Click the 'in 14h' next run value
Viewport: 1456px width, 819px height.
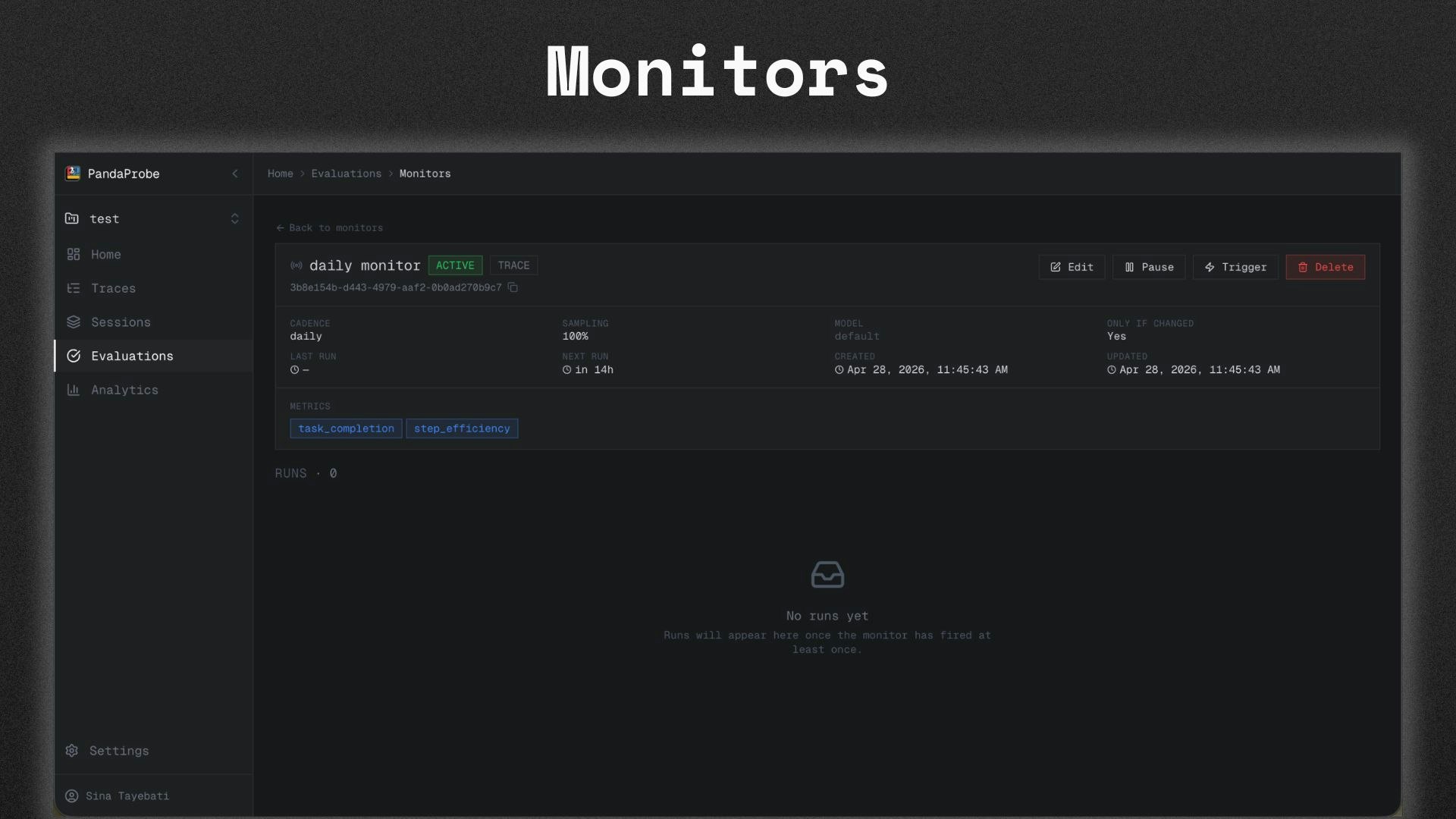click(x=594, y=370)
